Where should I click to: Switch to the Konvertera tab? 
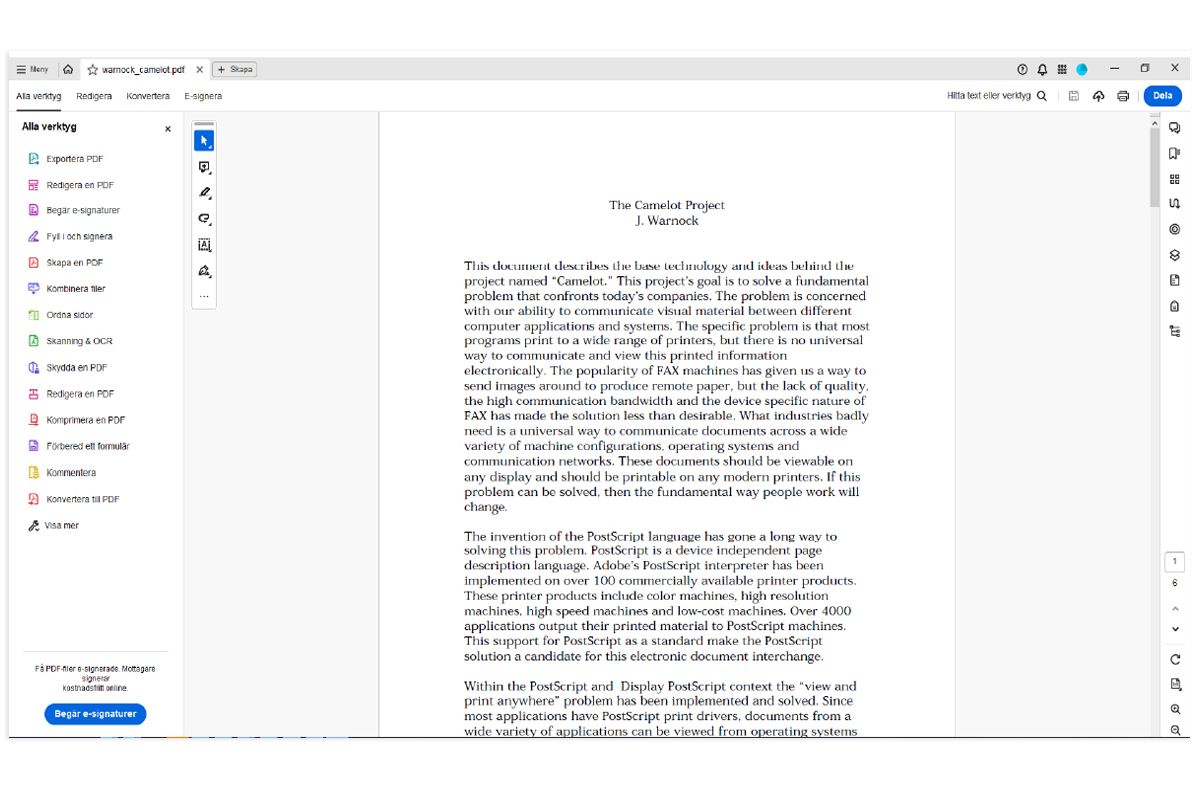148,96
